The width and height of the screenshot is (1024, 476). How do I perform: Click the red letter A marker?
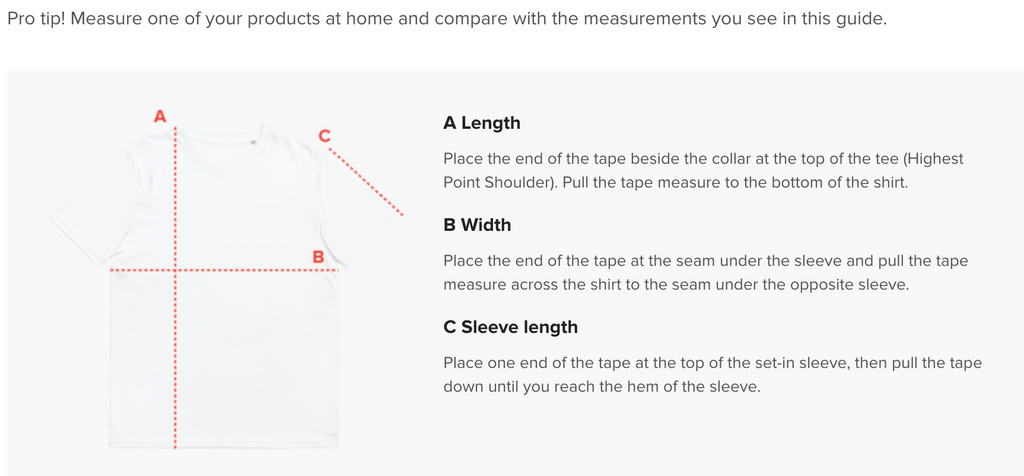click(160, 117)
